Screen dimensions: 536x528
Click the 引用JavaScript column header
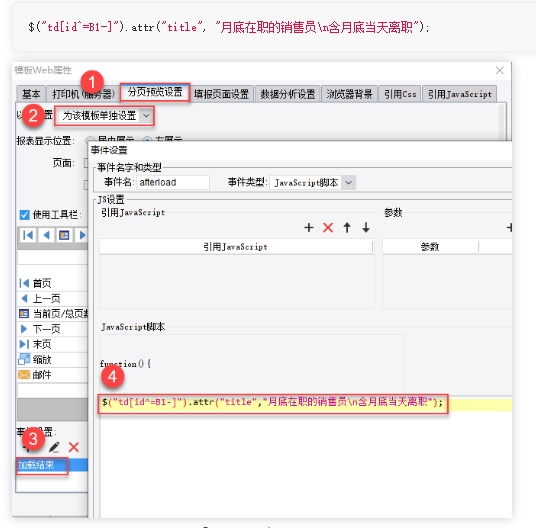(236, 247)
